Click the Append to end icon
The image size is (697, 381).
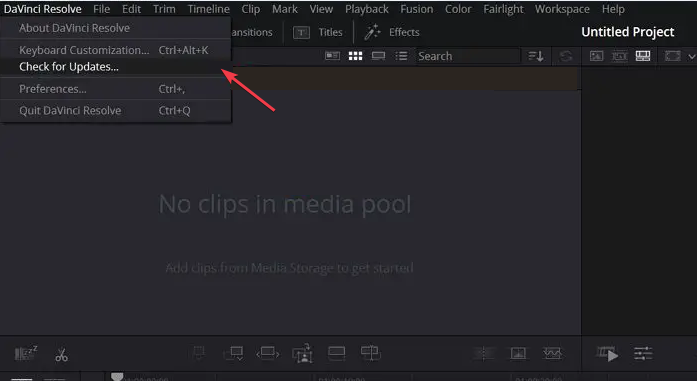point(234,353)
